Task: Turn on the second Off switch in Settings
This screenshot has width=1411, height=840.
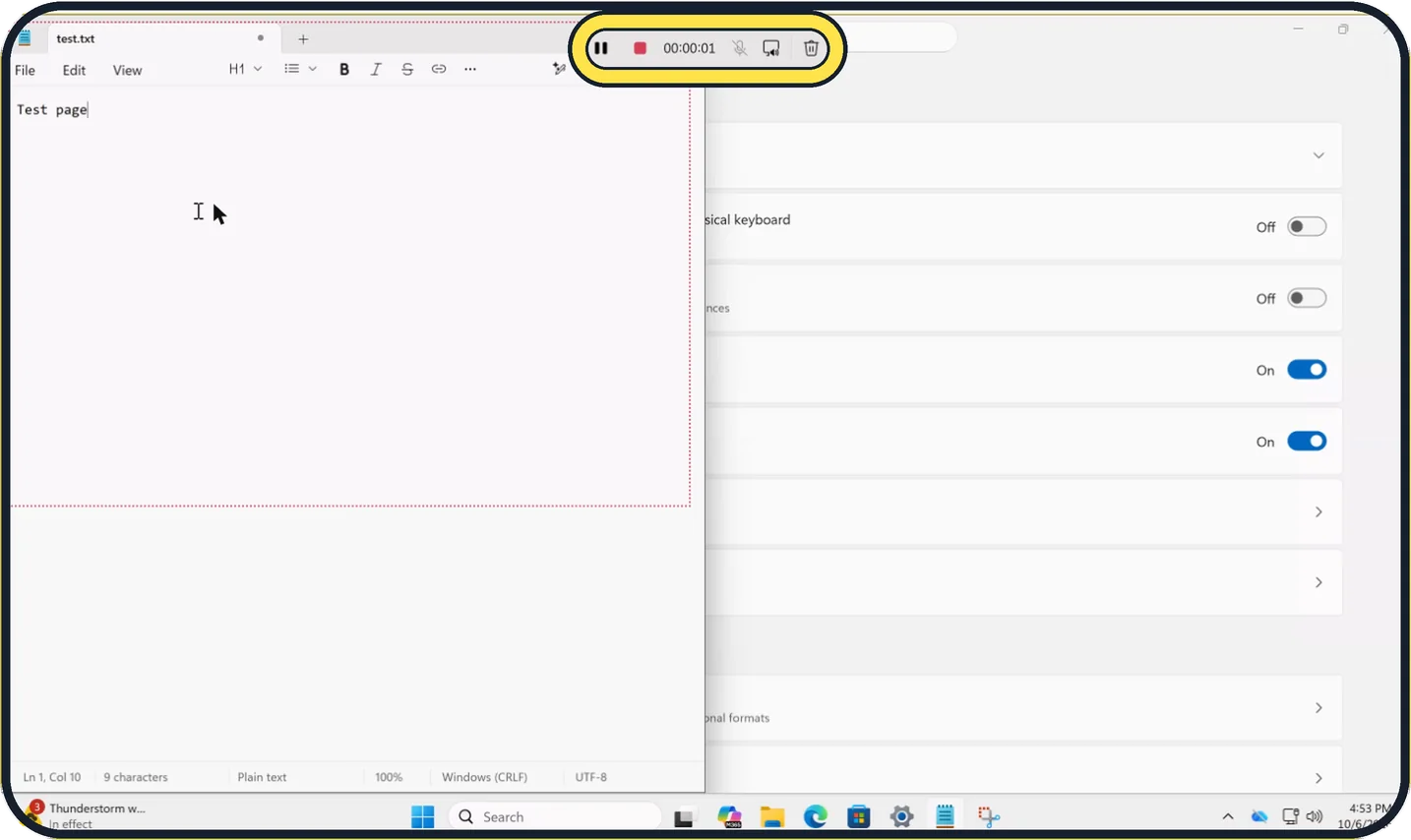Action: click(1307, 298)
